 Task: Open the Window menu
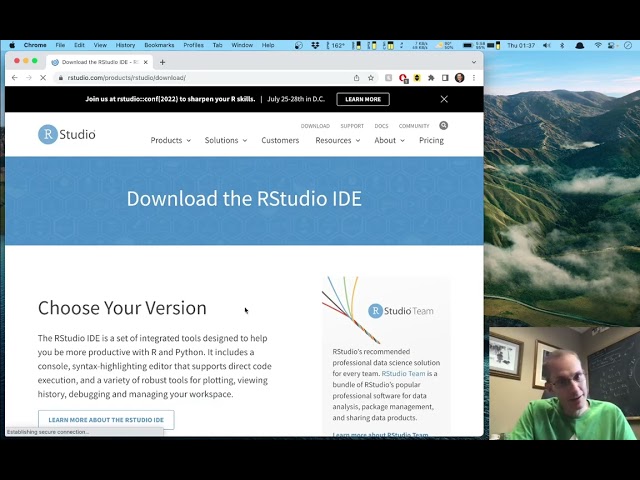pos(242,45)
